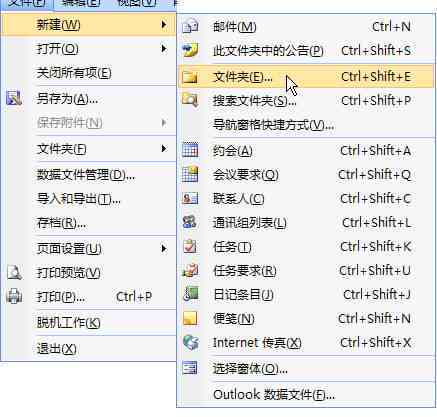This screenshot has height=417, width=437.
Task: Create new 约会(A)
Action: (306, 150)
